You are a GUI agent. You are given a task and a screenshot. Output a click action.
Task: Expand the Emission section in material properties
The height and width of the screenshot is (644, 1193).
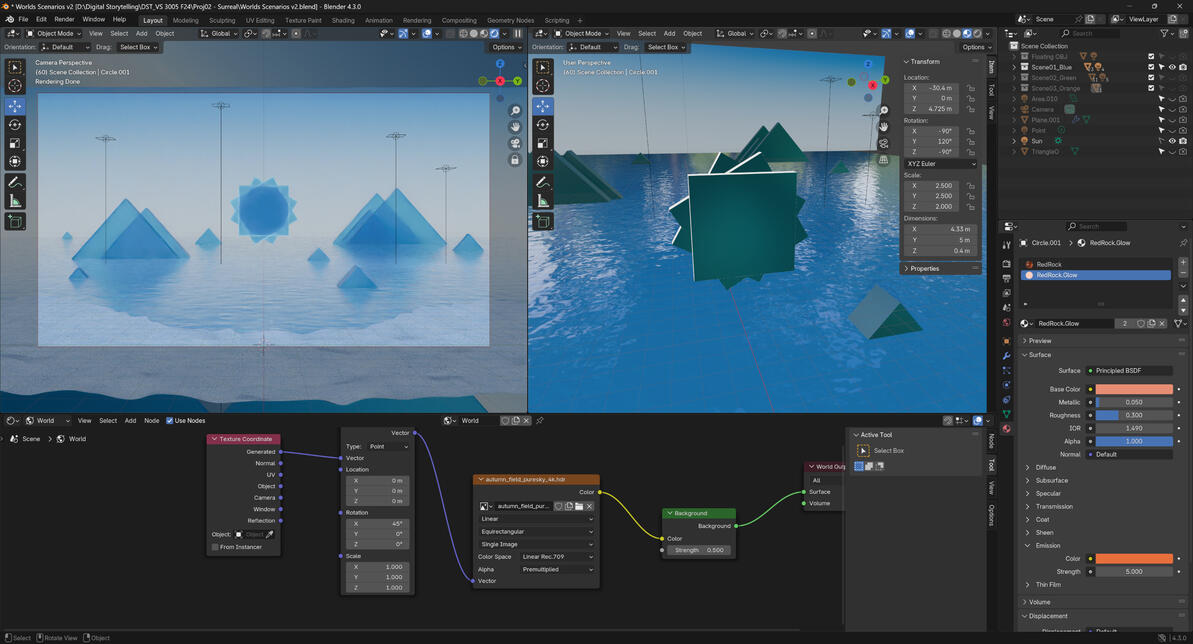click(1050, 545)
